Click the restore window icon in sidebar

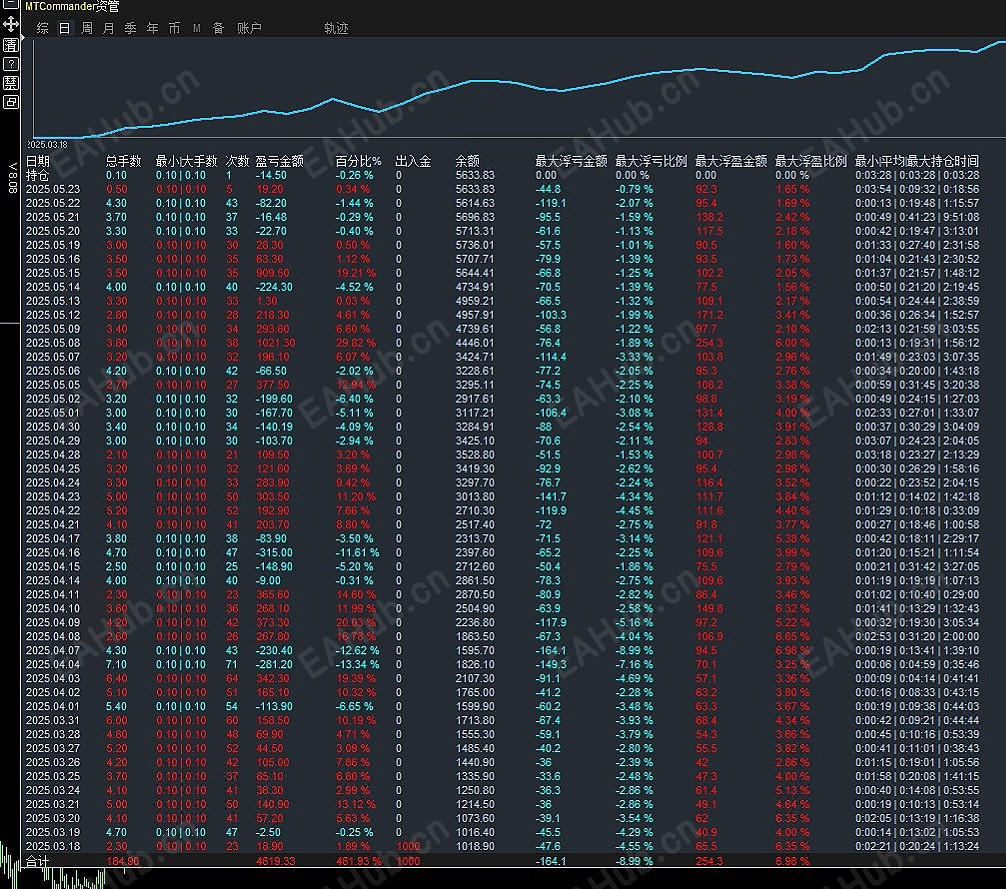pos(10,101)
